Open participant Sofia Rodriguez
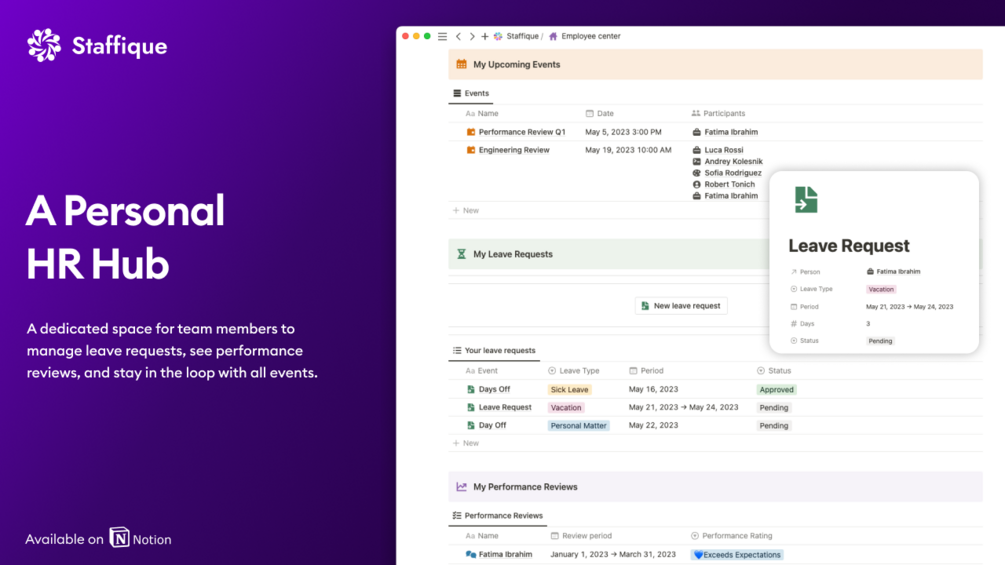Screen dimensions: 1005x565 coord(733,173)
